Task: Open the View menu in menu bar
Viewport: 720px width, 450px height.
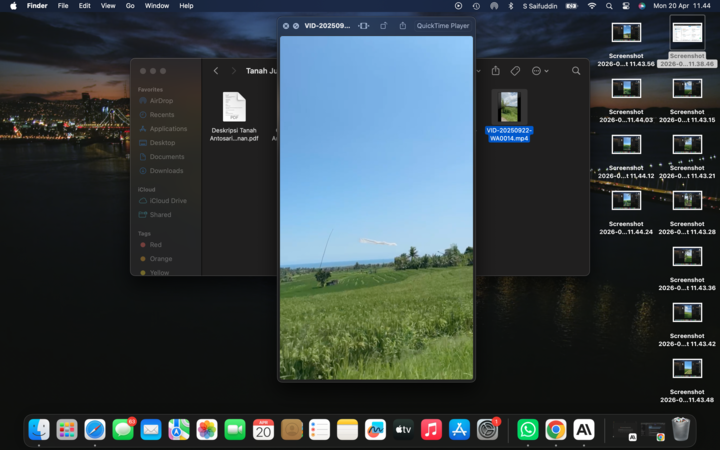Action: pos(108,6)
